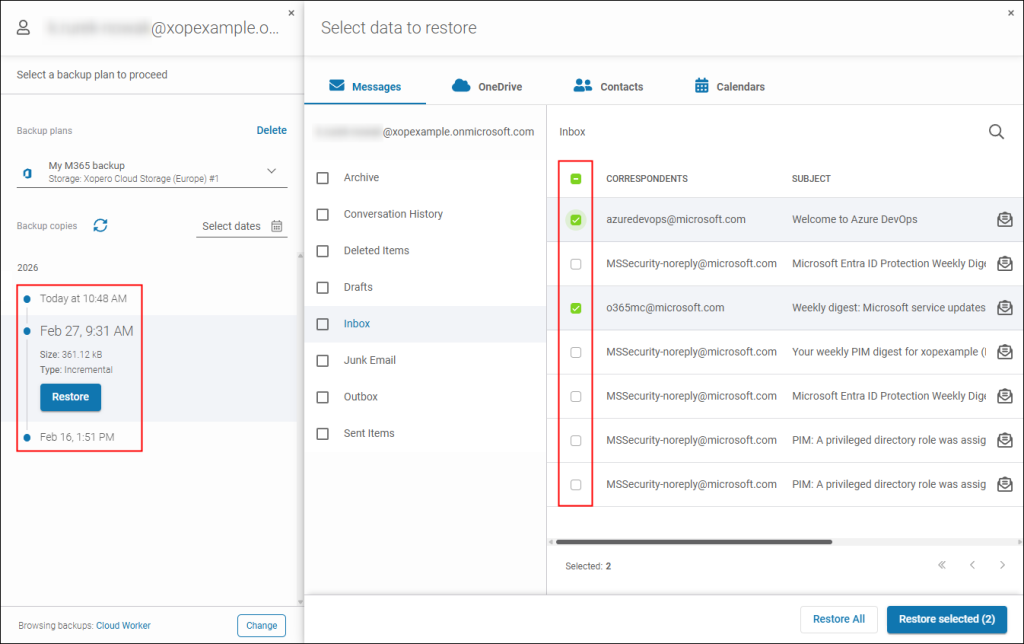Click the Restore selected (2) button
Screen dimensions: 1024x644
(x=946, y=619)
